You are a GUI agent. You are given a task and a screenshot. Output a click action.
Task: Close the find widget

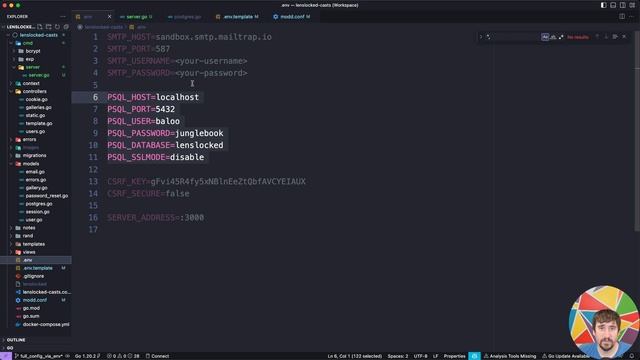coord(624,37)
